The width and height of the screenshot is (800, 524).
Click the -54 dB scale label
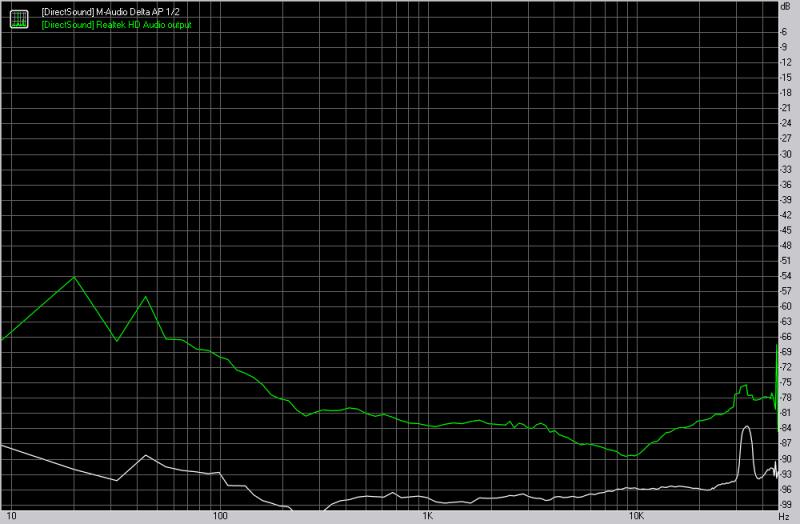(x=786, y=275)
